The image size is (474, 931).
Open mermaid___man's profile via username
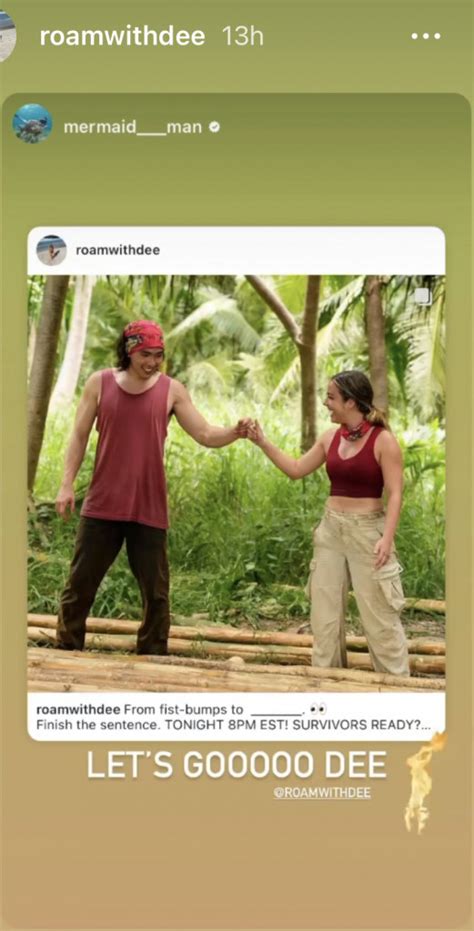tap(132, 127)
